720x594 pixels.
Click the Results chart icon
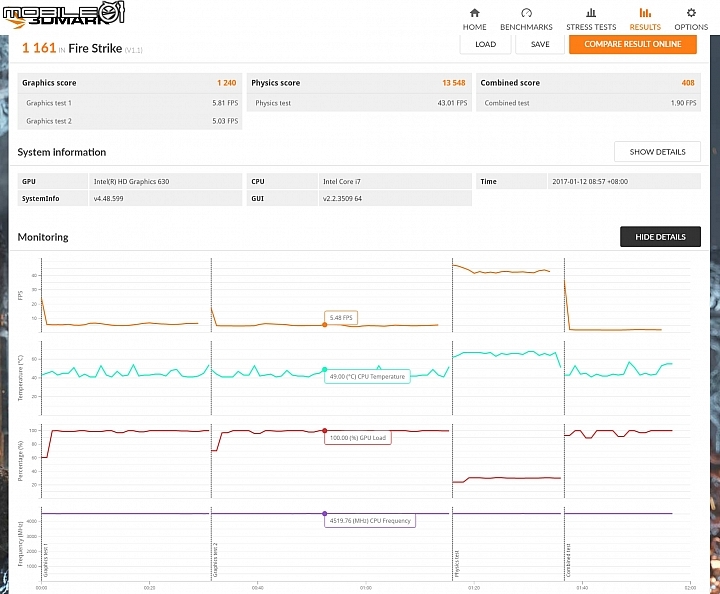pos(645,12)
